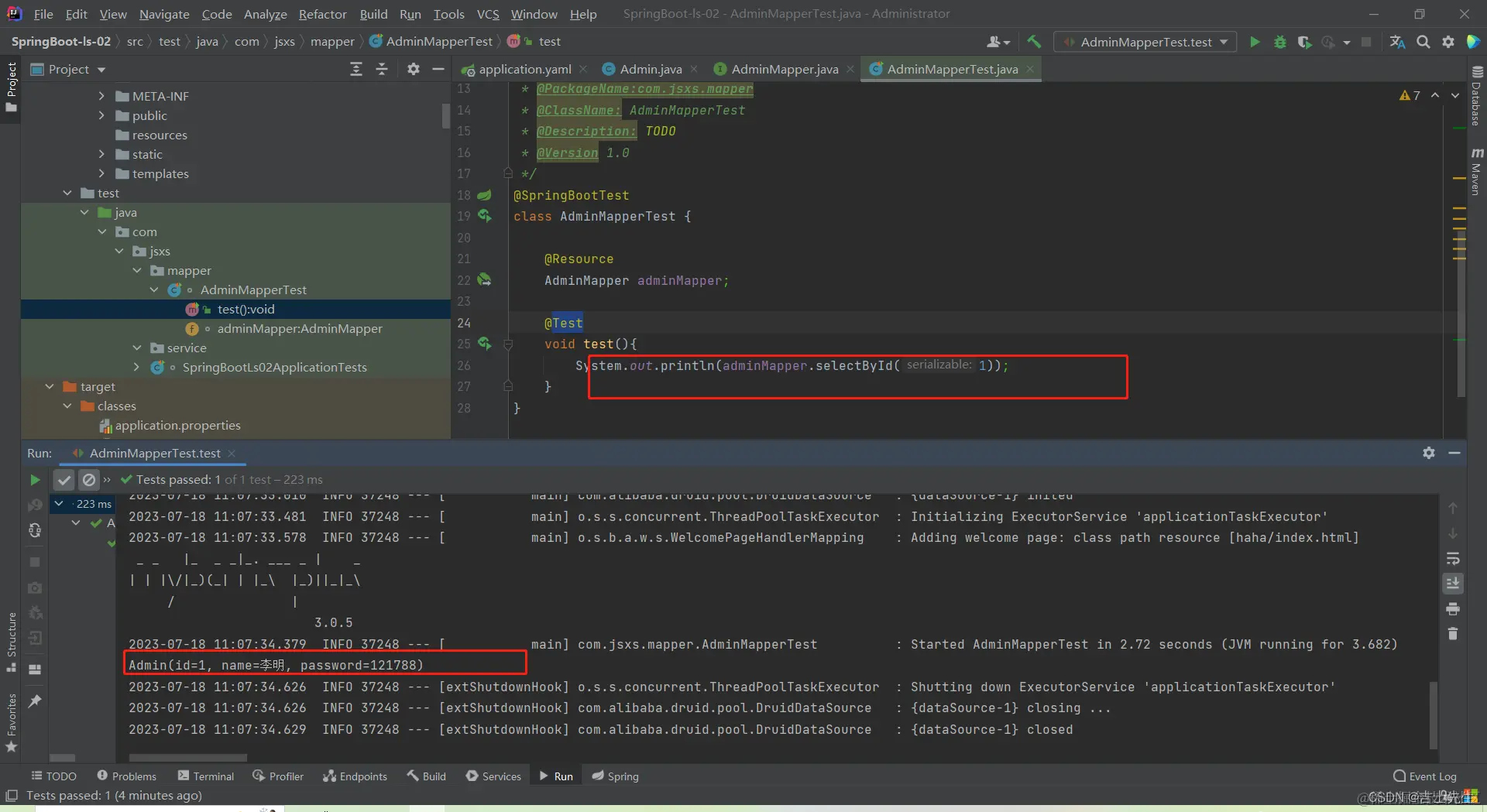Expand the templates folder

[101, 173]
